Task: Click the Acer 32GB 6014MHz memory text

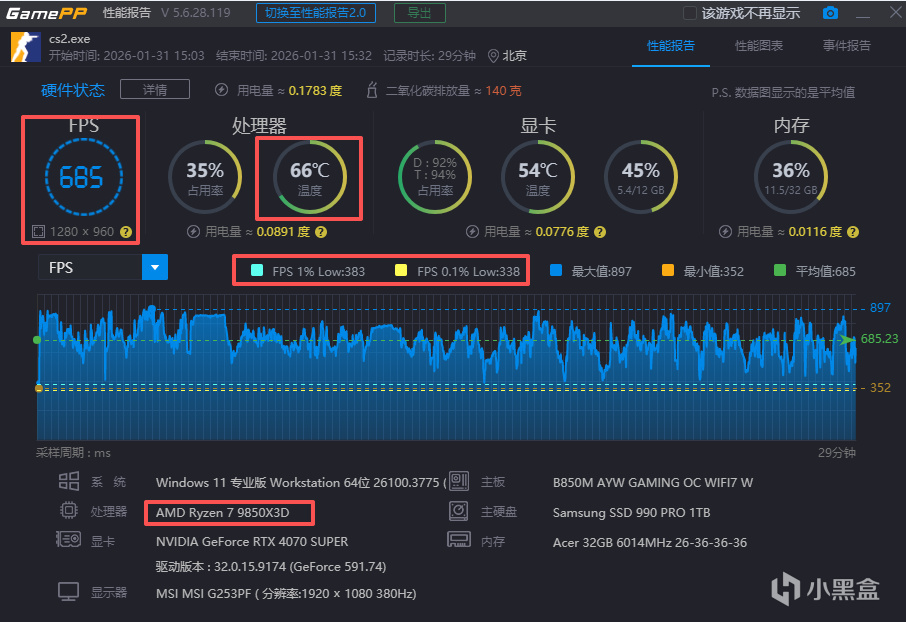Action: (x=650, y=543)
